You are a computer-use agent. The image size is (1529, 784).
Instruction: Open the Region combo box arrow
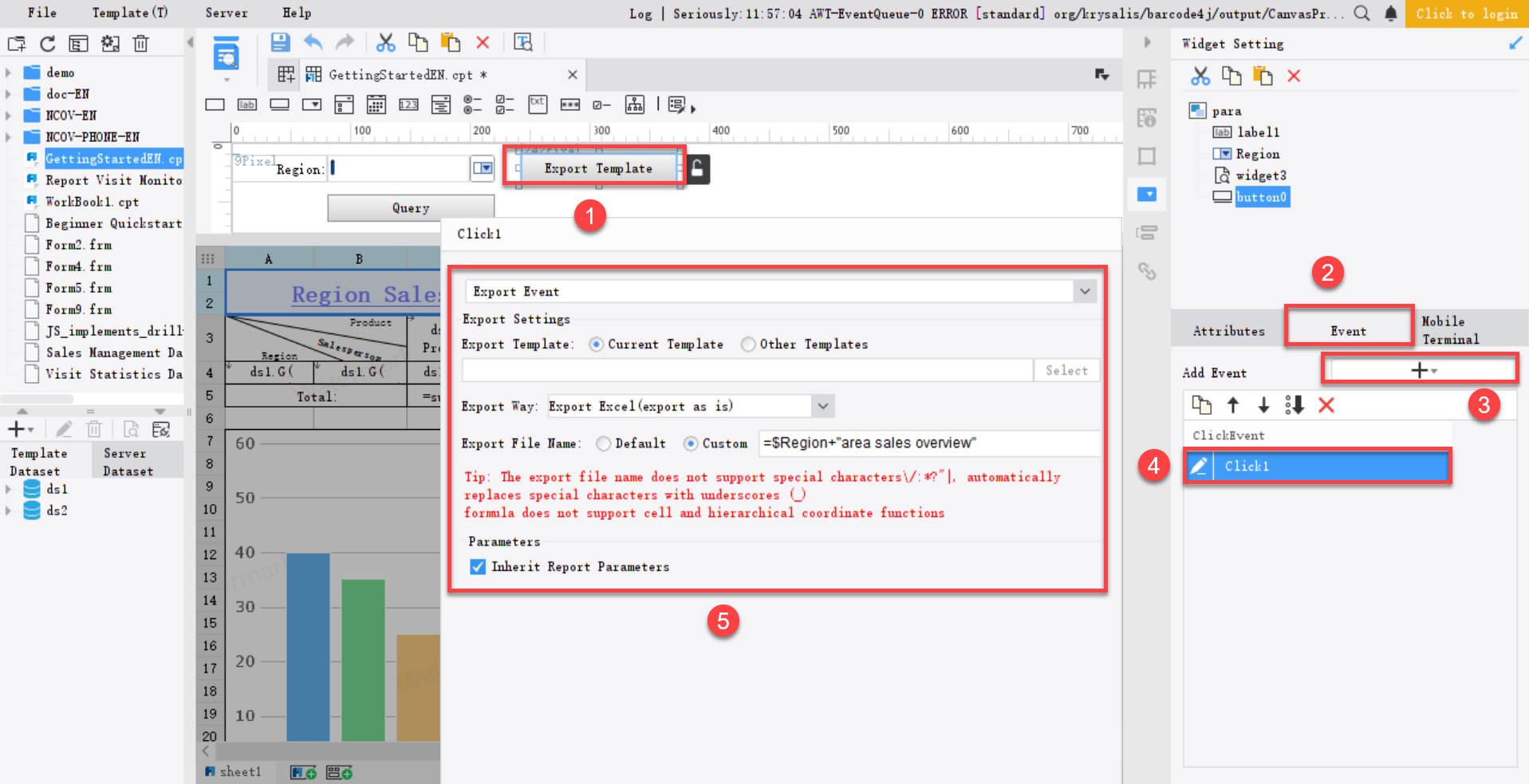tap(483, 168)
